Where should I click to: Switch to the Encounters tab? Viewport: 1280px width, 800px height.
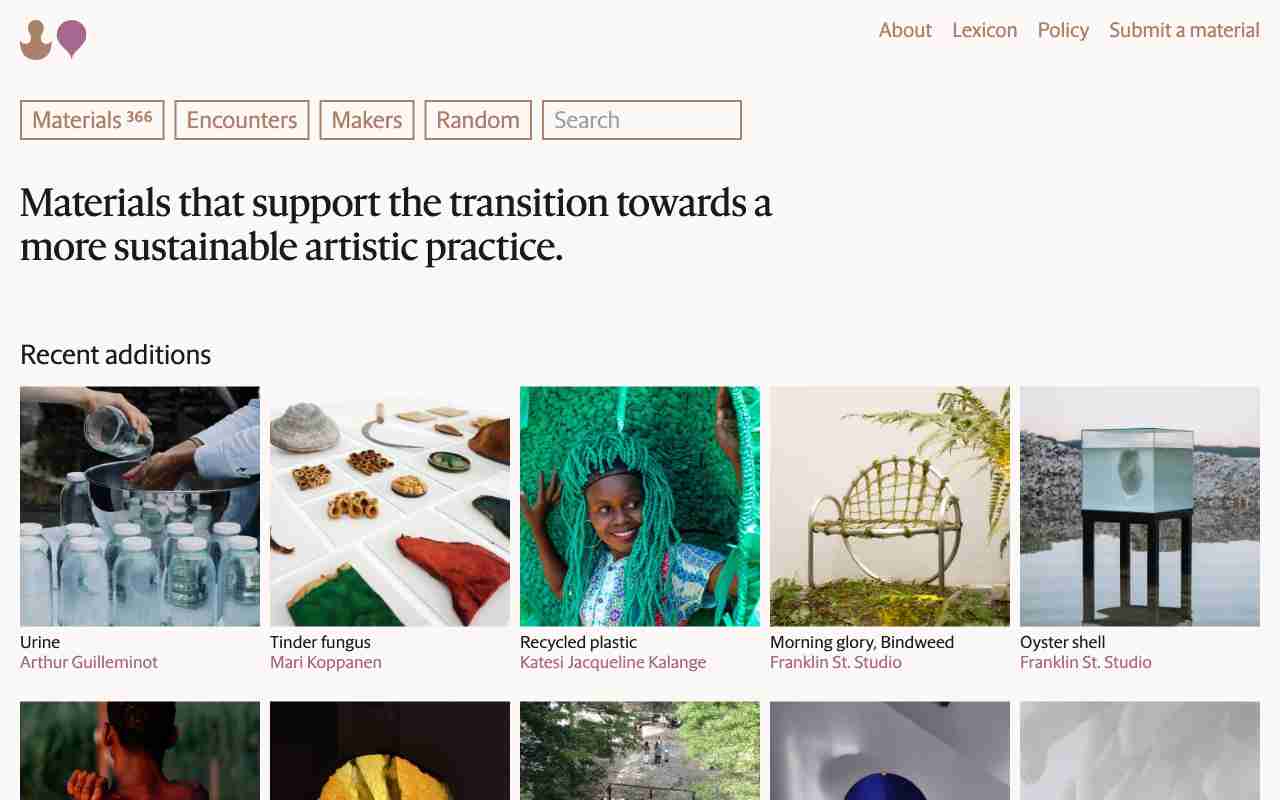tap(242, 120)
